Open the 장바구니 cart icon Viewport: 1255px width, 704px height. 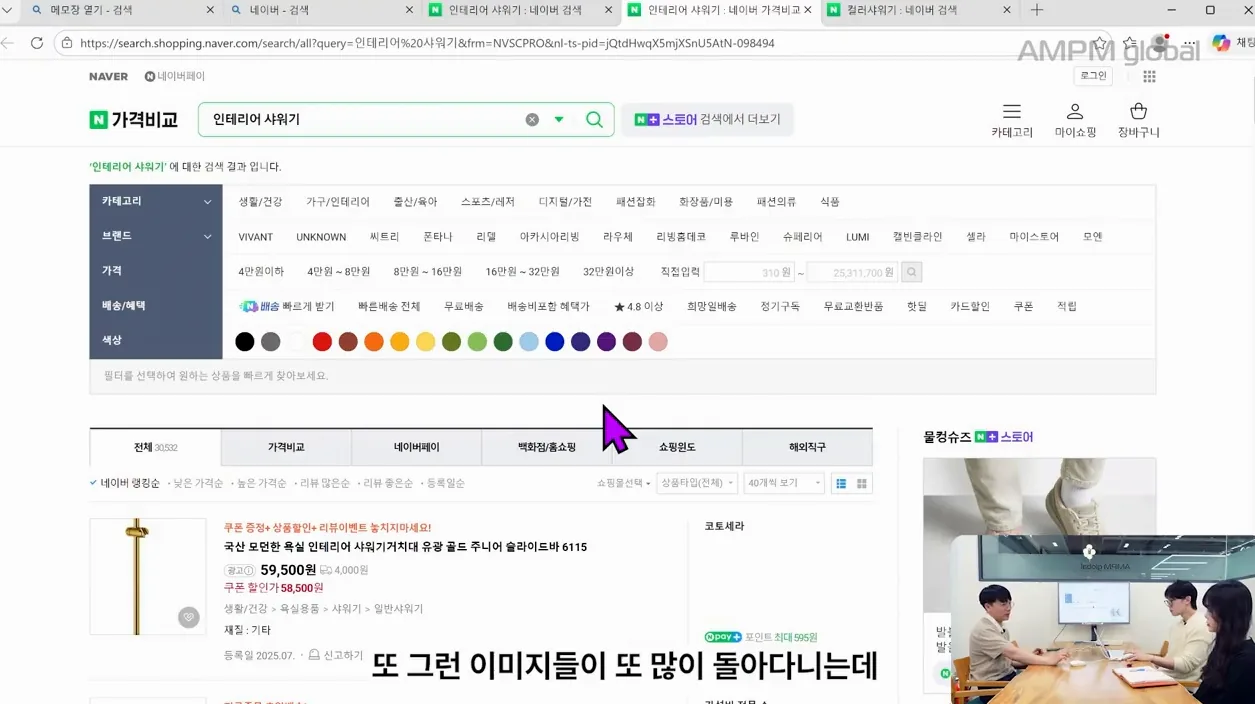[1138, 112]
